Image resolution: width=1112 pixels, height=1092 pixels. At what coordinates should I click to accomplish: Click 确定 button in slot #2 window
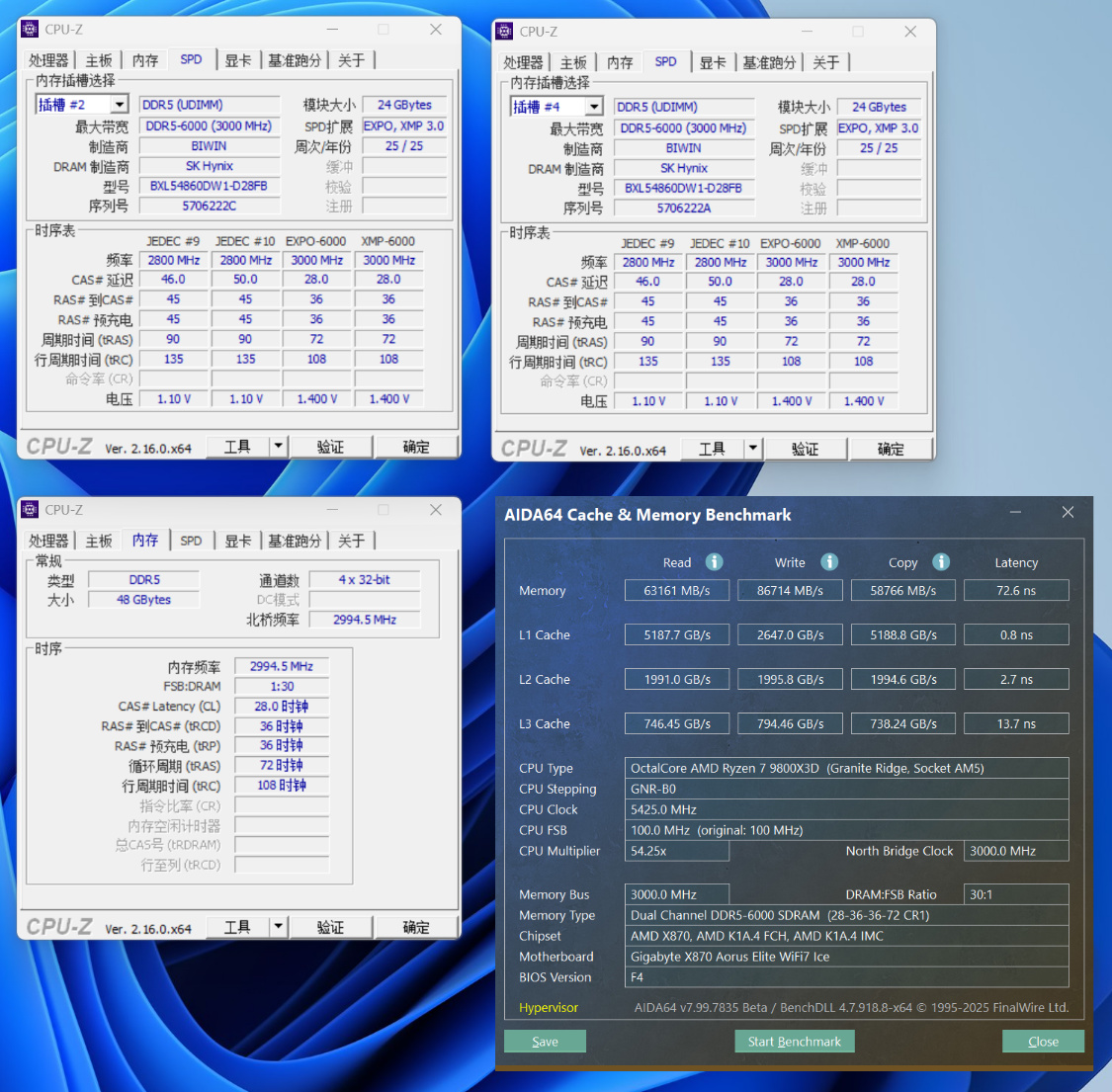point(416,447)
